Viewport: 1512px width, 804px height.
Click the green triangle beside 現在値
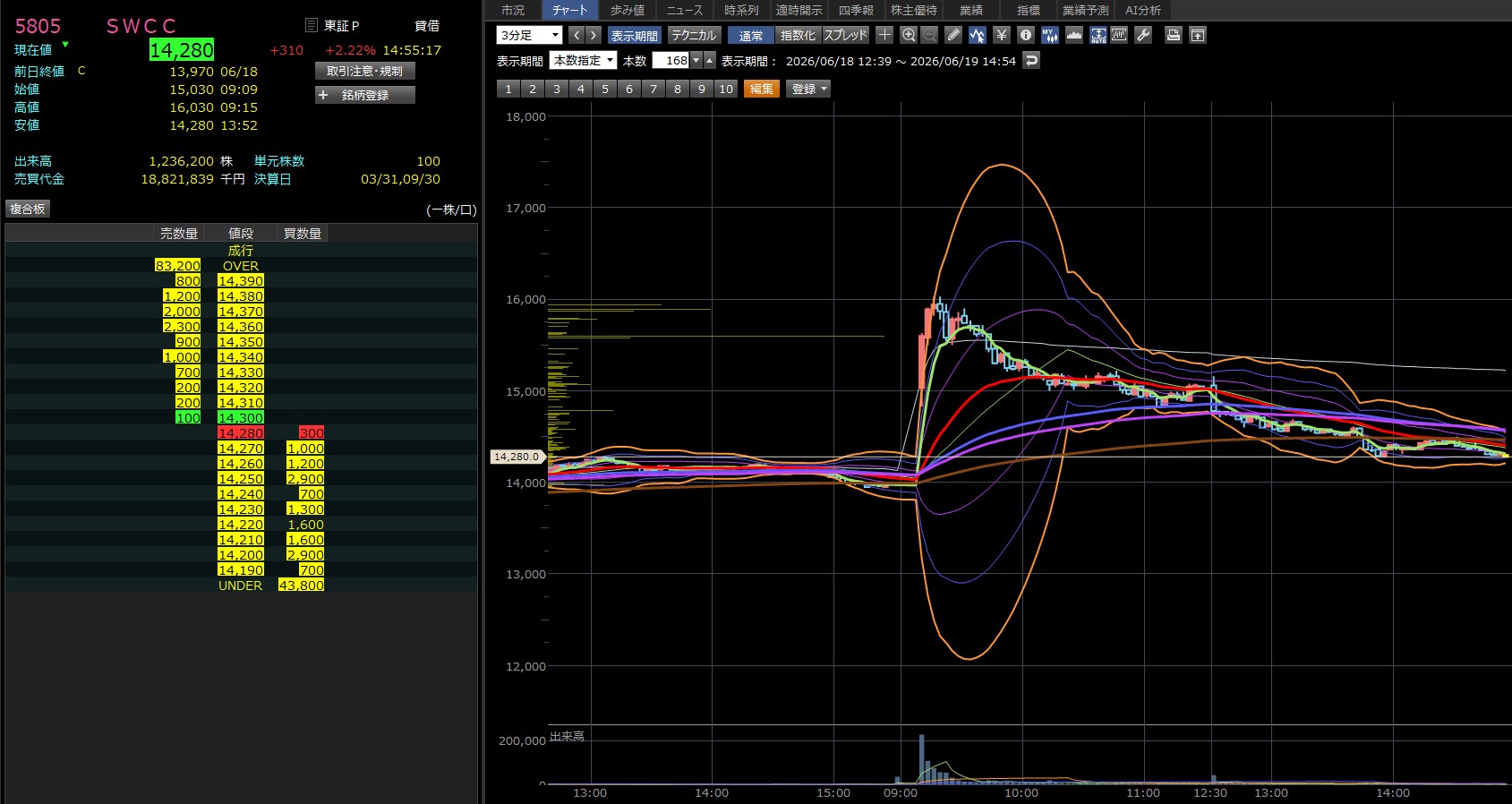[x=65, y=44]
